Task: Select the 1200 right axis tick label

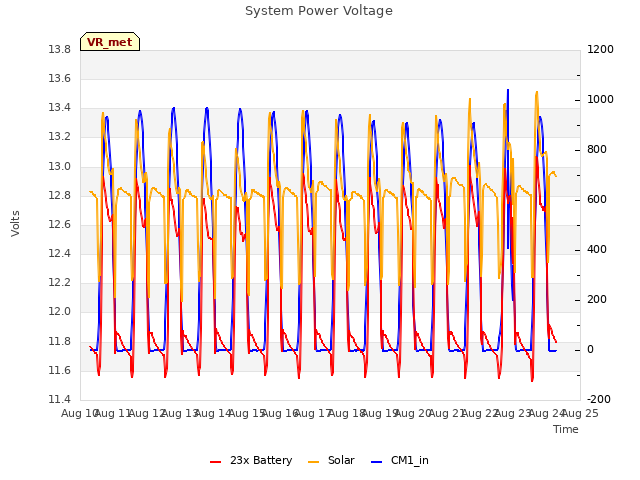Action: coord(600,49)
